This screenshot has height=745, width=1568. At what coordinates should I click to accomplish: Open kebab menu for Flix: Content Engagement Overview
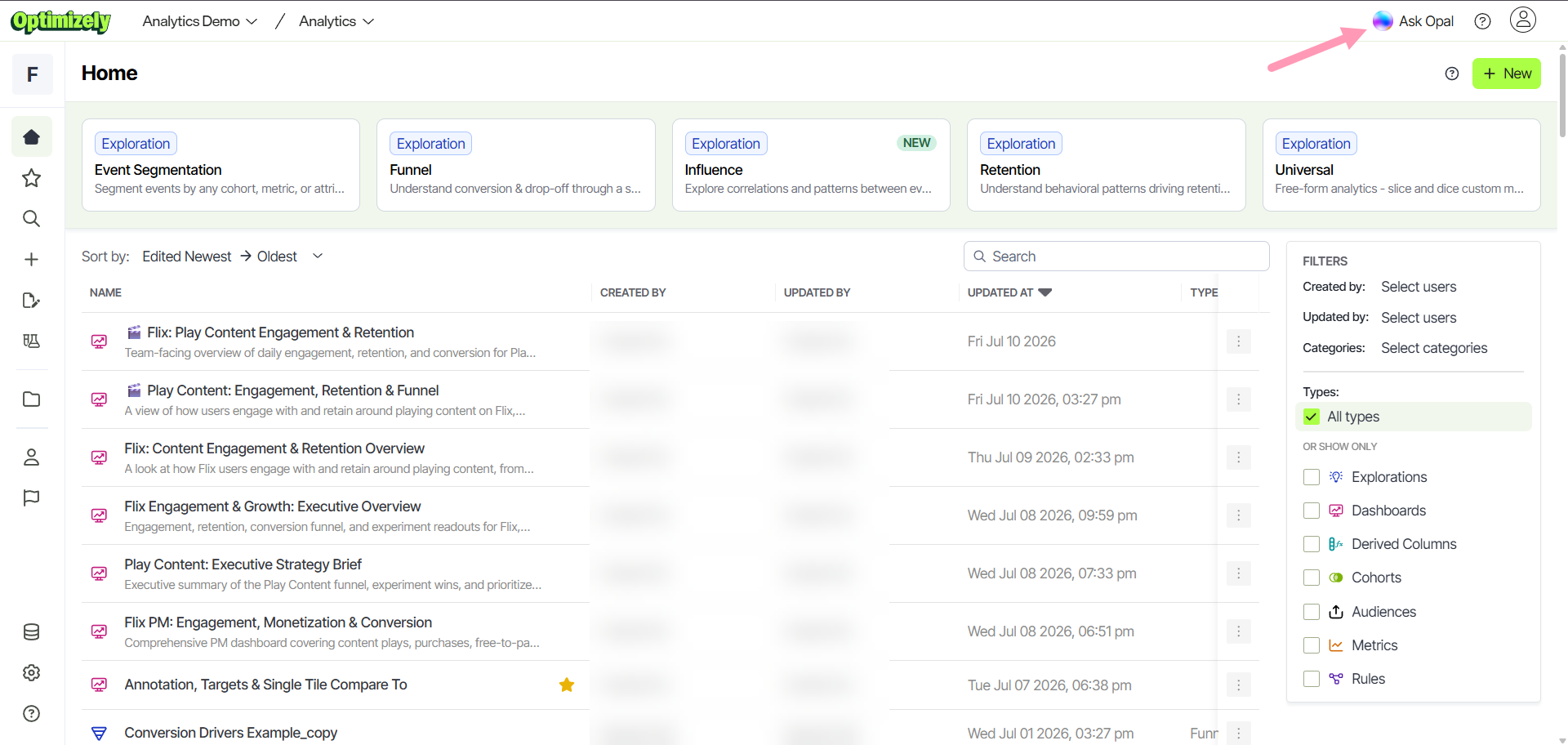click(x=1239, y=457)
